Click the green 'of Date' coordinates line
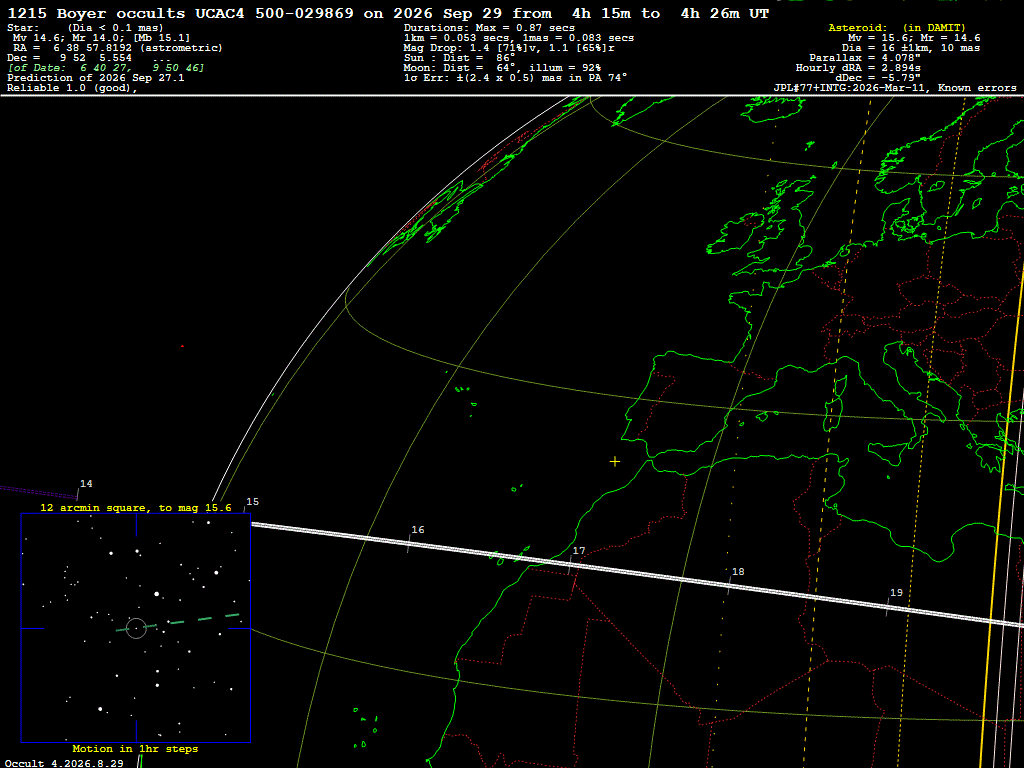This screenshot has width=1024, height=768. coord(106,67)
